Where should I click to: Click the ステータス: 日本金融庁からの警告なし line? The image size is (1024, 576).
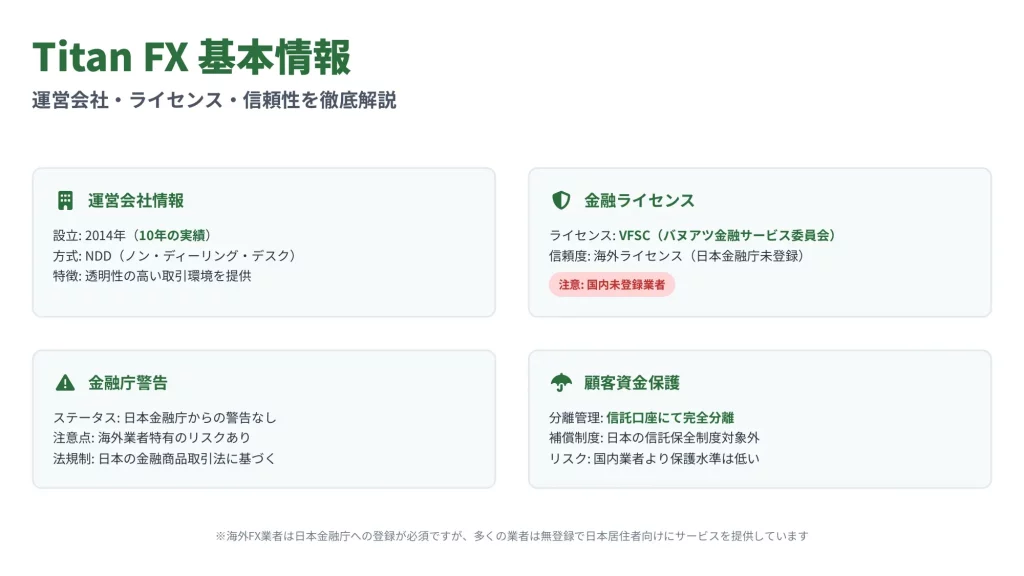click(x=165, y=418)
